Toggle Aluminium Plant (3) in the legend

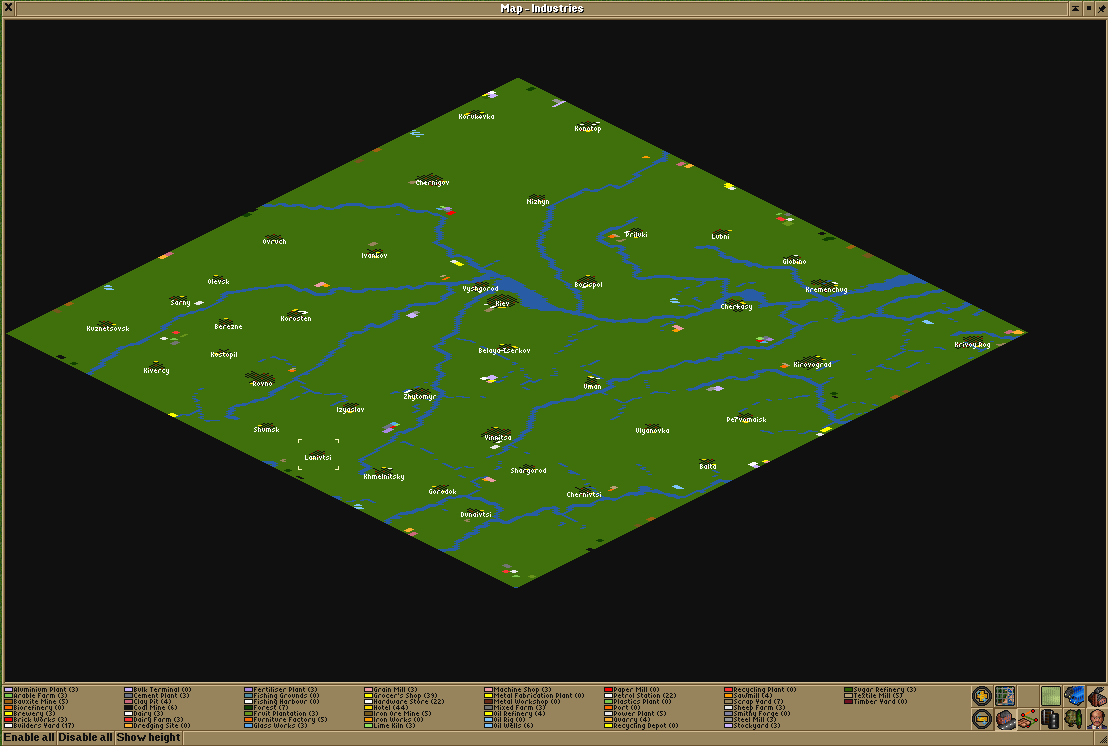(x=41, y=689)
